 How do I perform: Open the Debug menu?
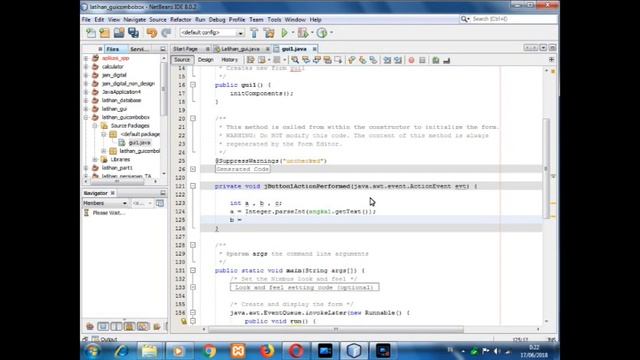[x=217, y=20]
